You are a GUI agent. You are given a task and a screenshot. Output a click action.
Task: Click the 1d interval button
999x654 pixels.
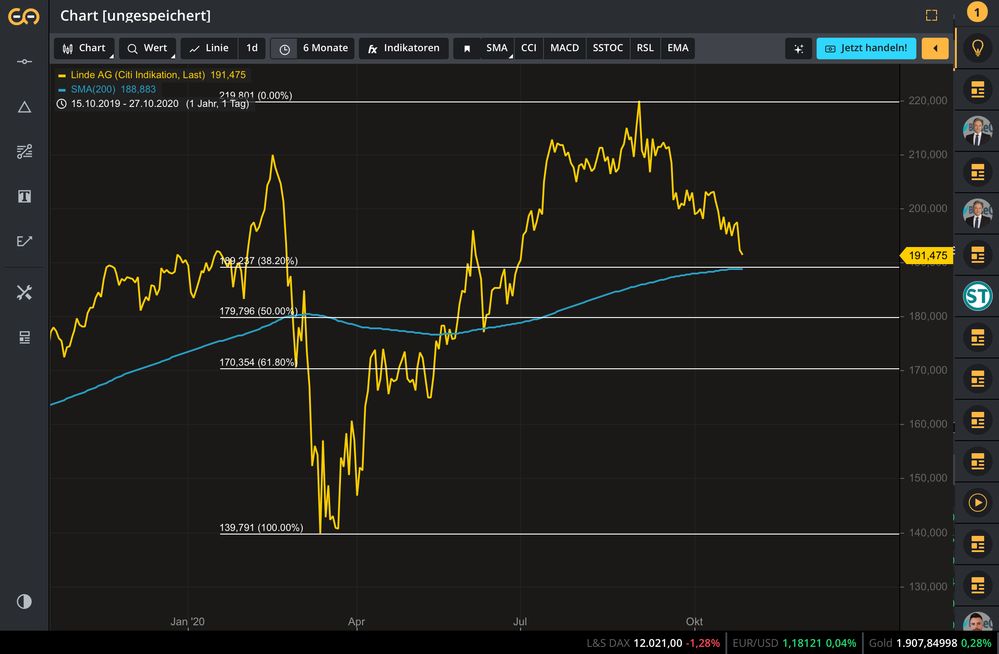(x=252, y=48)
